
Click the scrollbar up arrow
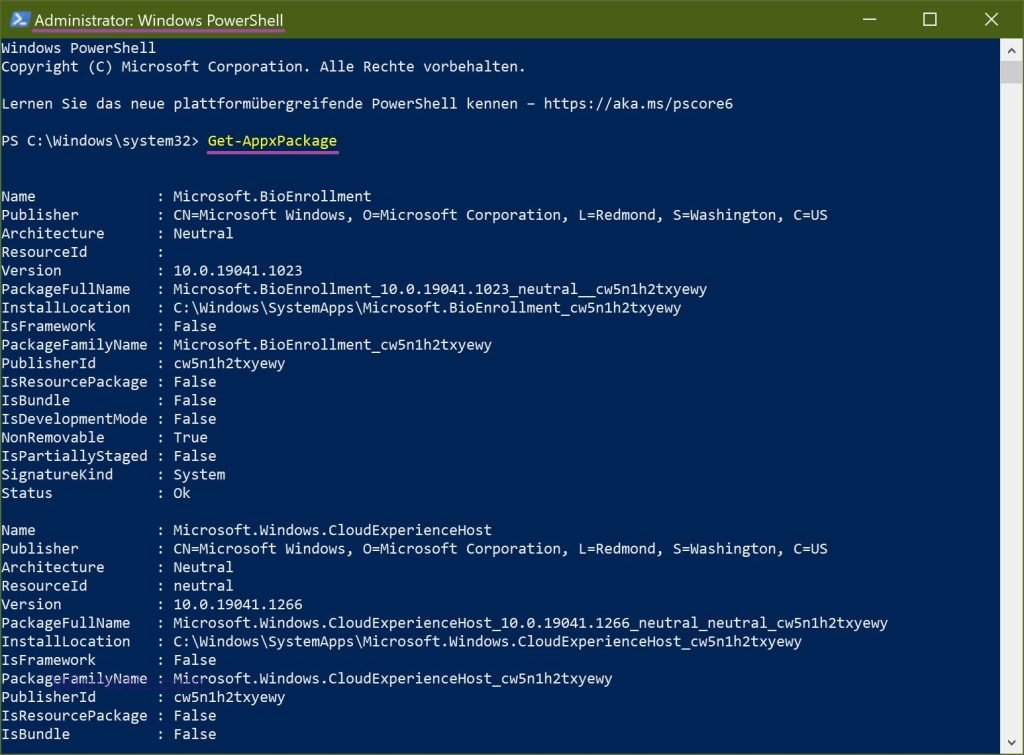coord(1010,48)
